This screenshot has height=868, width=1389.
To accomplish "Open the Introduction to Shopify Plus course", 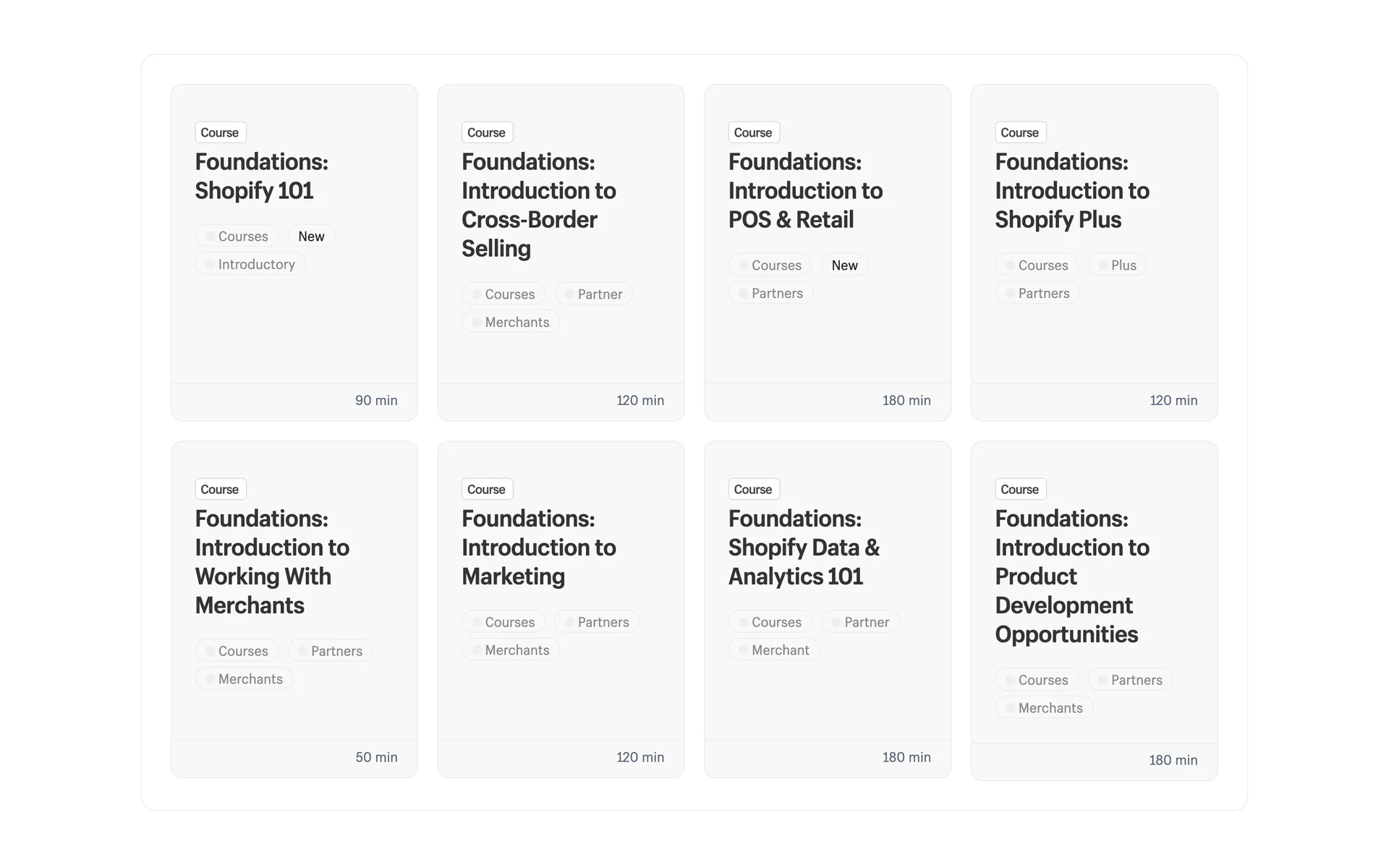I will click(1071, 190).
